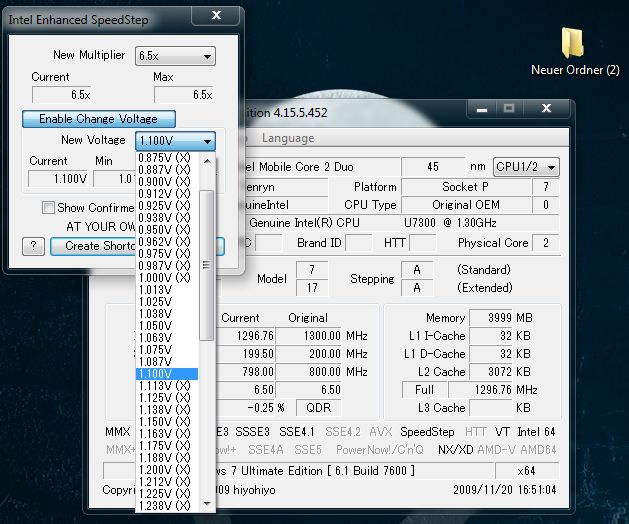This screenshot has width=629, height=524.
Task: Toggle the Show Confirmed checkbox
Action: point(48,208)
